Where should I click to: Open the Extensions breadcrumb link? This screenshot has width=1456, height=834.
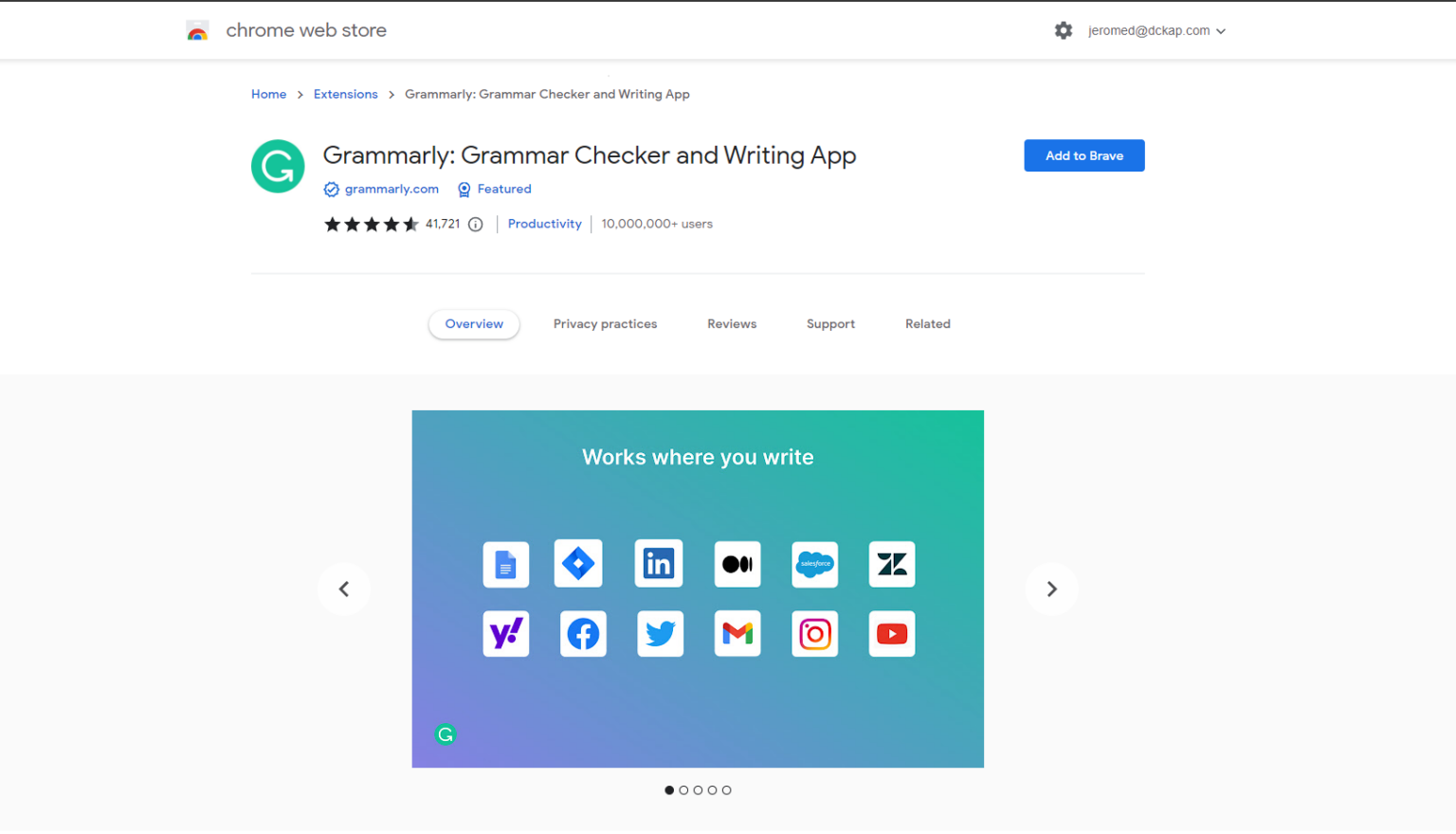[346, 95]
